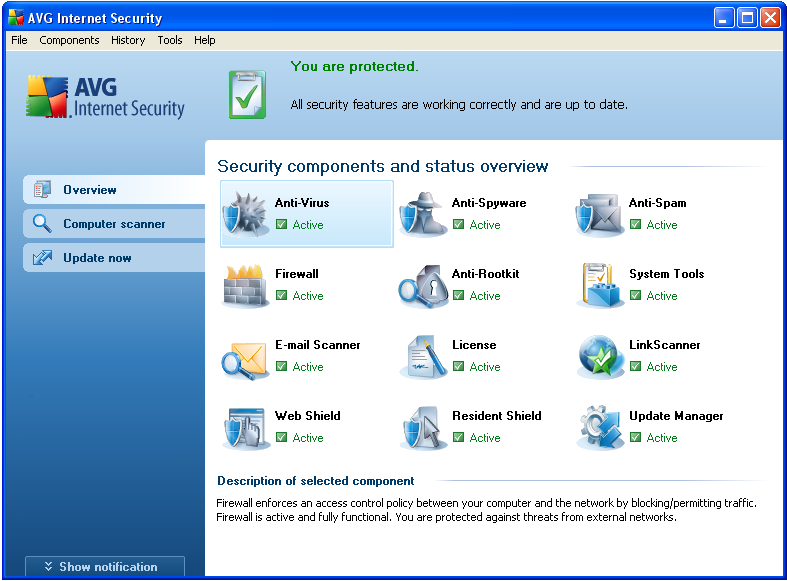
Task: Open the LinkScanner globe icon
Action: [x=600, y=357]
